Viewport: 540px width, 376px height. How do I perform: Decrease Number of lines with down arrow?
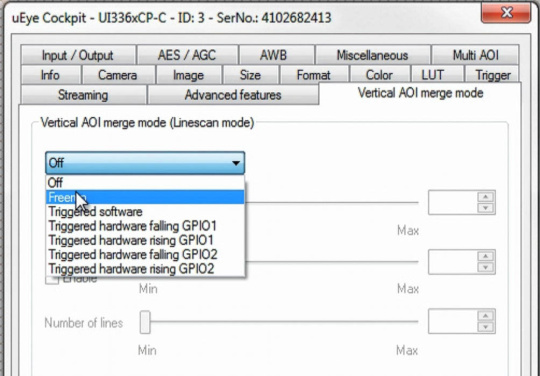point(486,327)
